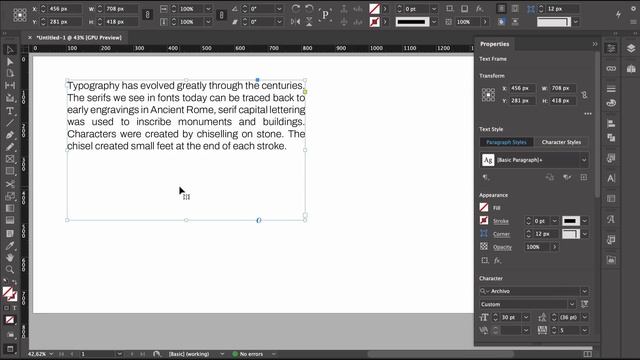
Task: Toggle screen mode at toolbox bottom
Action: 10,349
